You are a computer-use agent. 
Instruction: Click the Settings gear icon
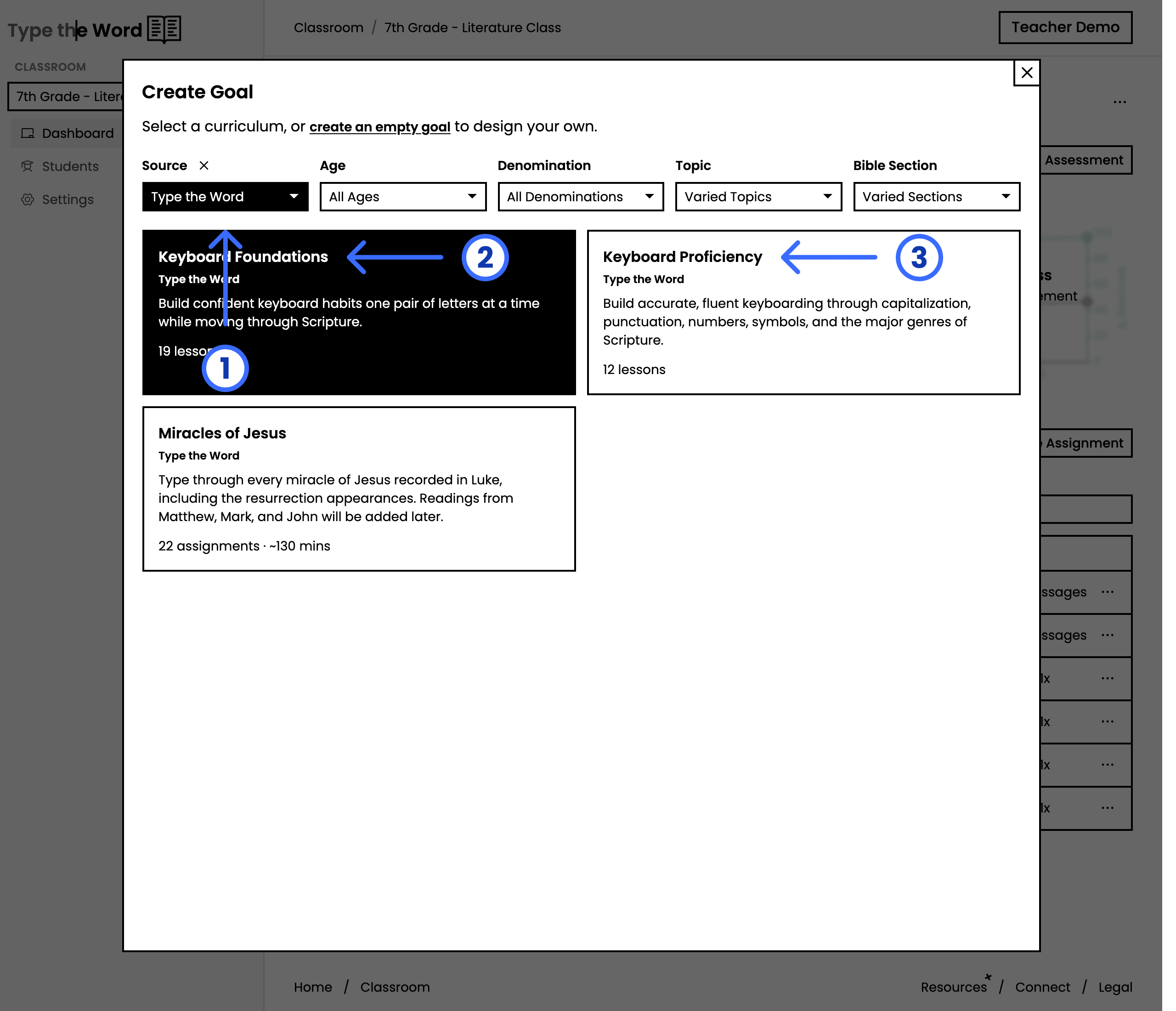pyautogui.click(x=27, y=199)
